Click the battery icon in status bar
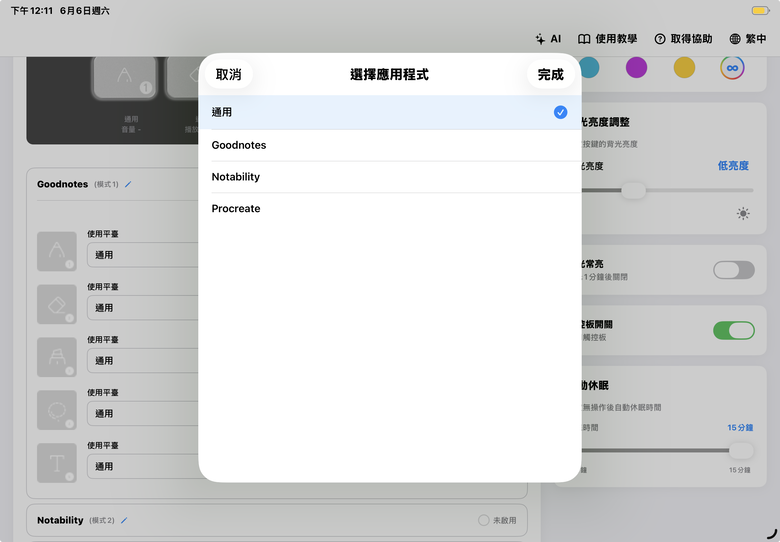The image size is (780, 542). coord(760,10)
